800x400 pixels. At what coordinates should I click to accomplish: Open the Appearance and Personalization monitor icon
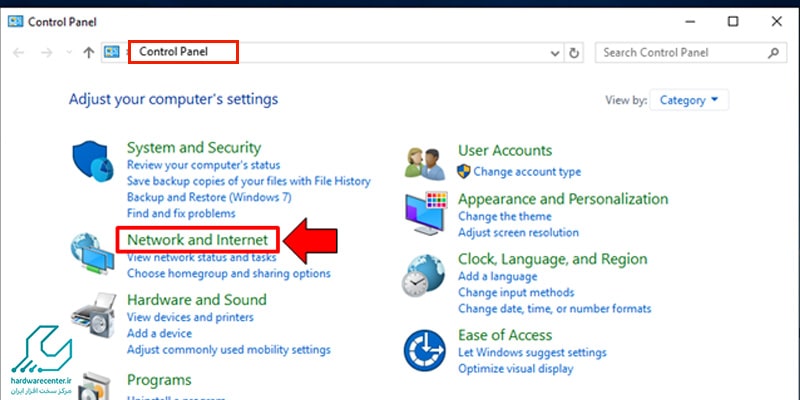pos(426,213)
